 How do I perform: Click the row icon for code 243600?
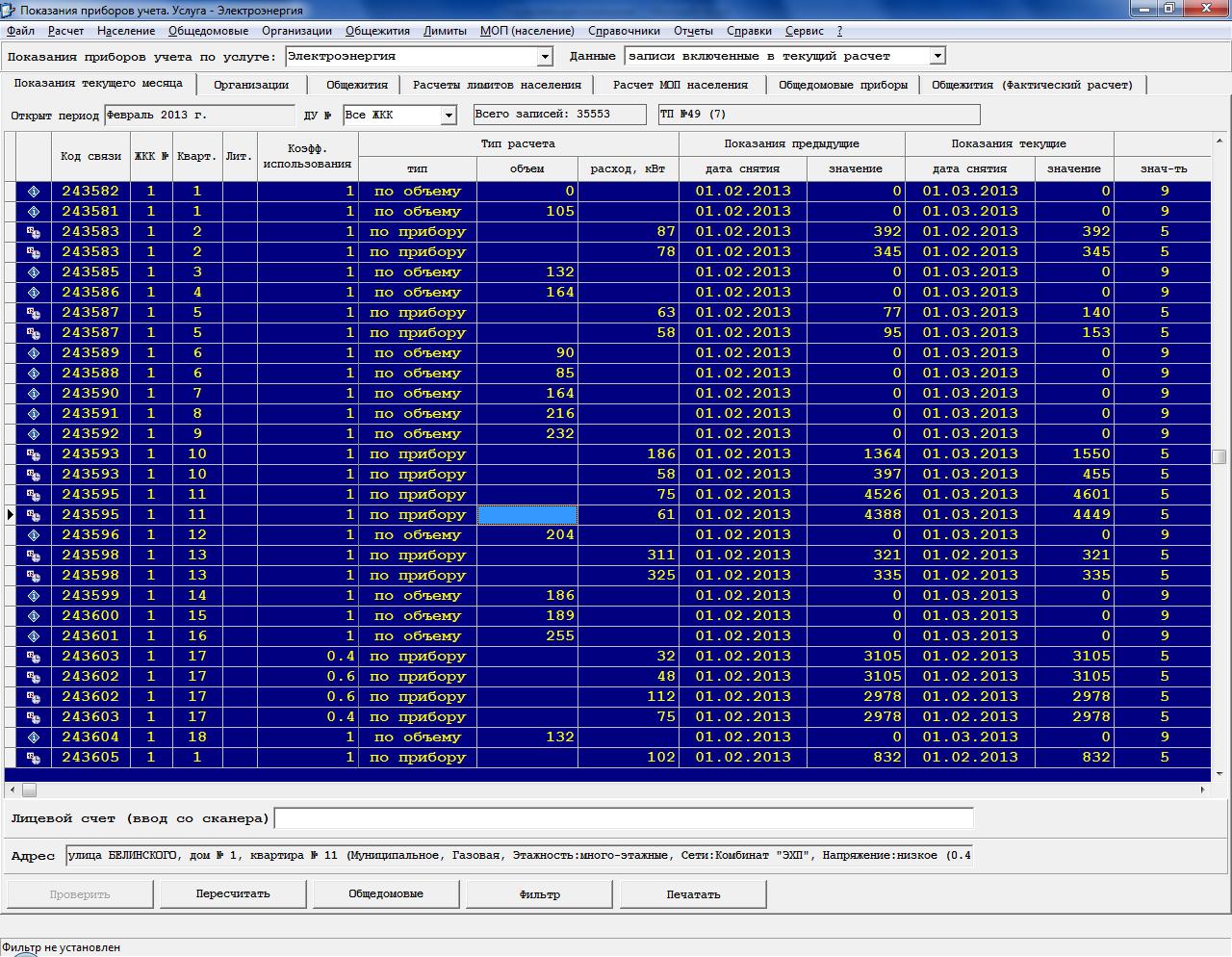33,616
